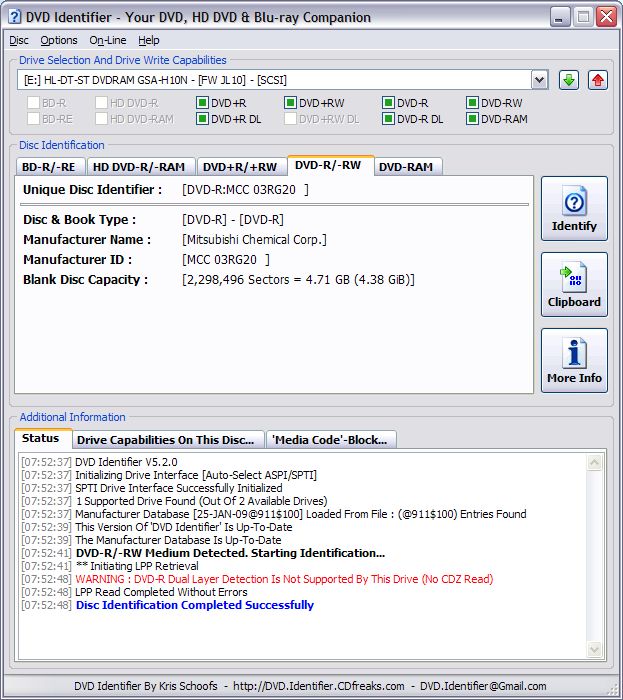Copy disc info with Clipboard button
This screenshot has width=623, height=700.
click(x=574, y=284)
